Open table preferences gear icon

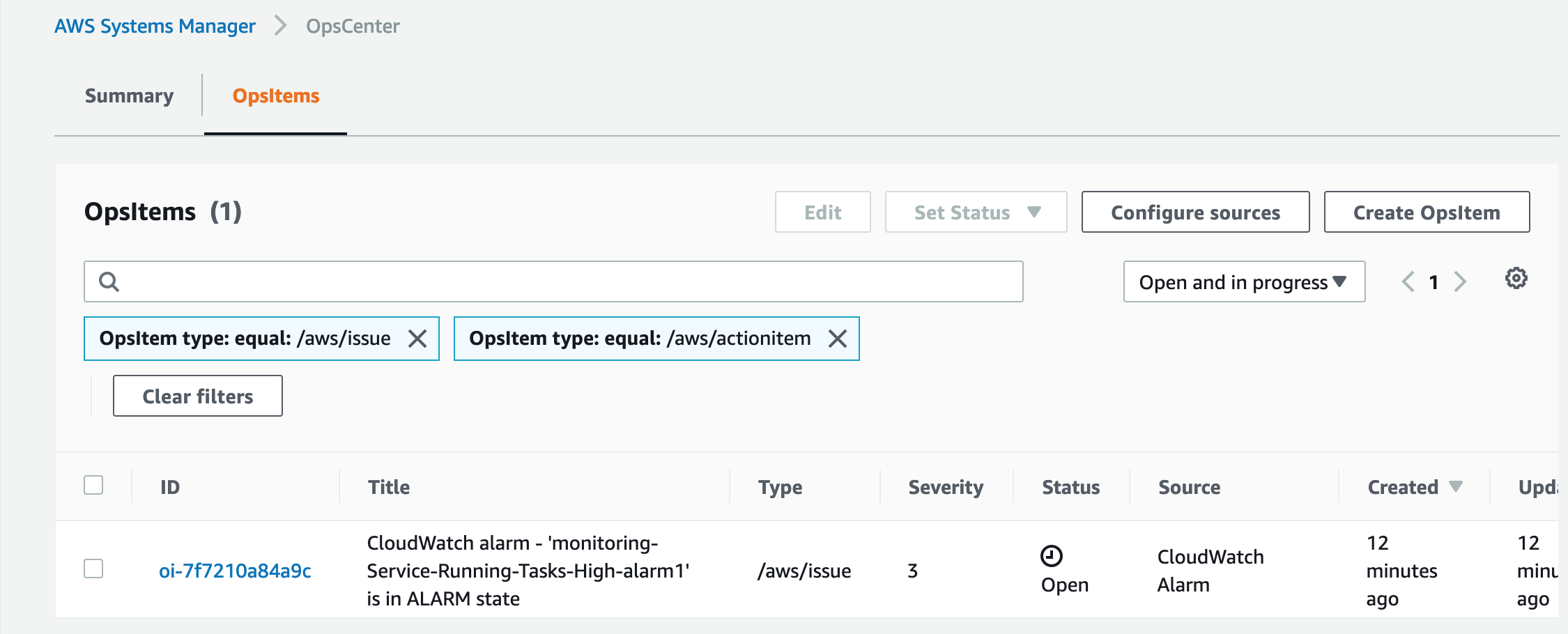point(1516,279)
